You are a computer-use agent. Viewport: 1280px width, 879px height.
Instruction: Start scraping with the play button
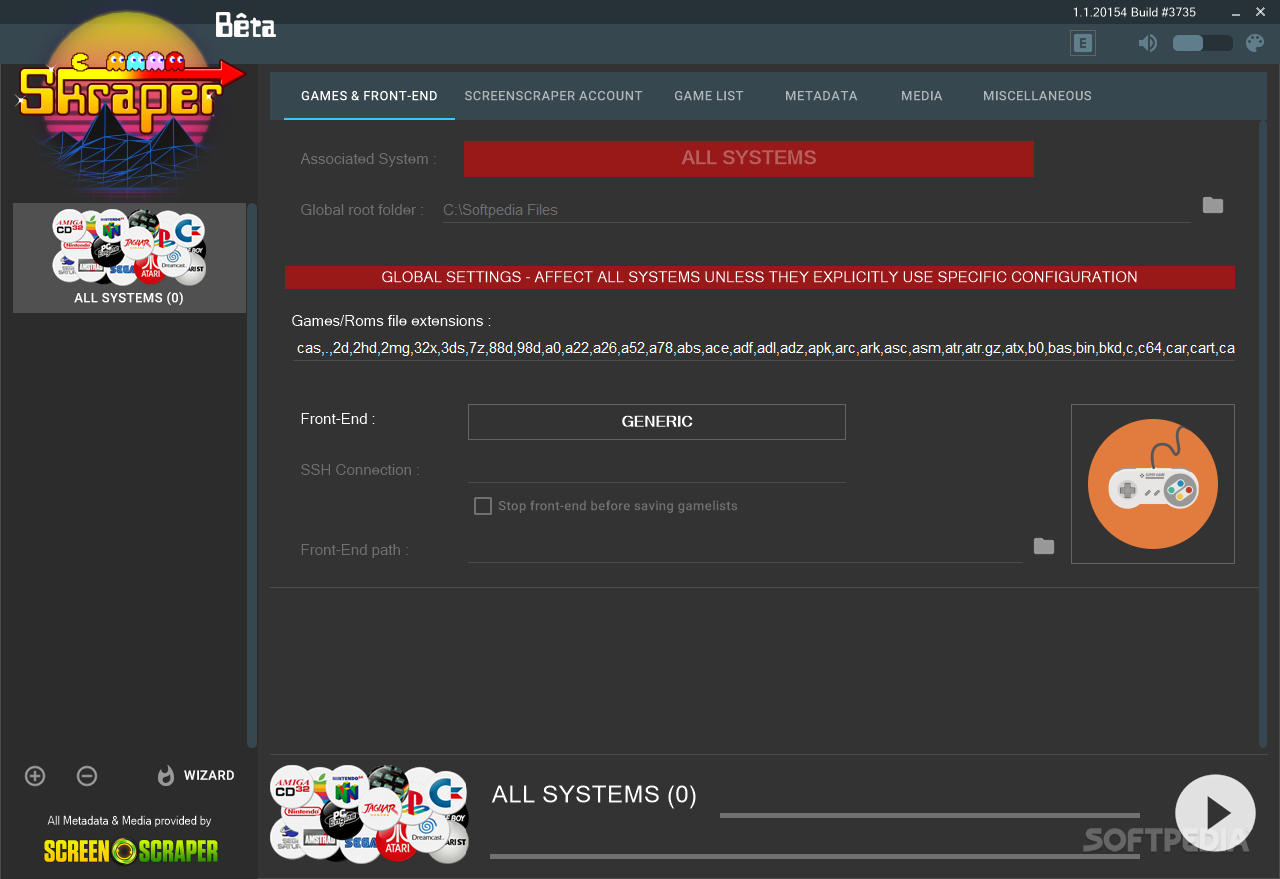[1215, 815]
